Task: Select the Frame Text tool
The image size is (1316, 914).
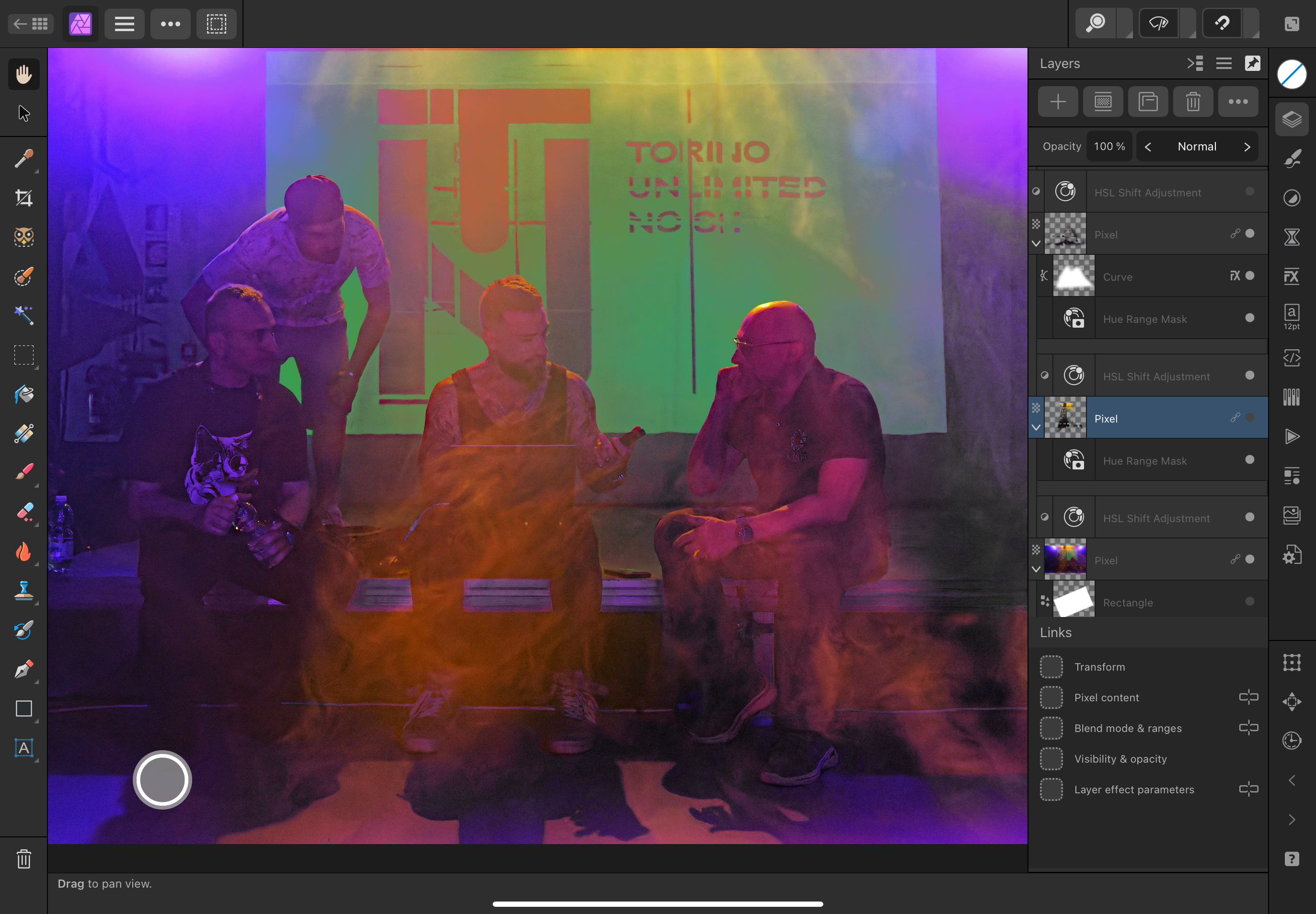Action: point(23,748)
